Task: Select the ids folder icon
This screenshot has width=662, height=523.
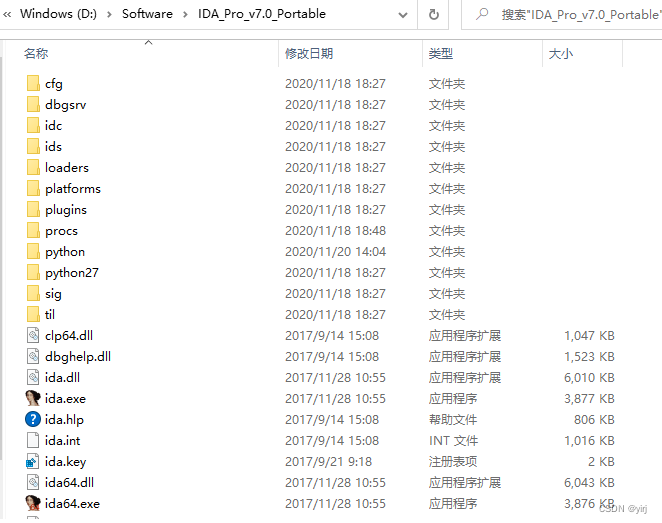Action: pos(33,146)
